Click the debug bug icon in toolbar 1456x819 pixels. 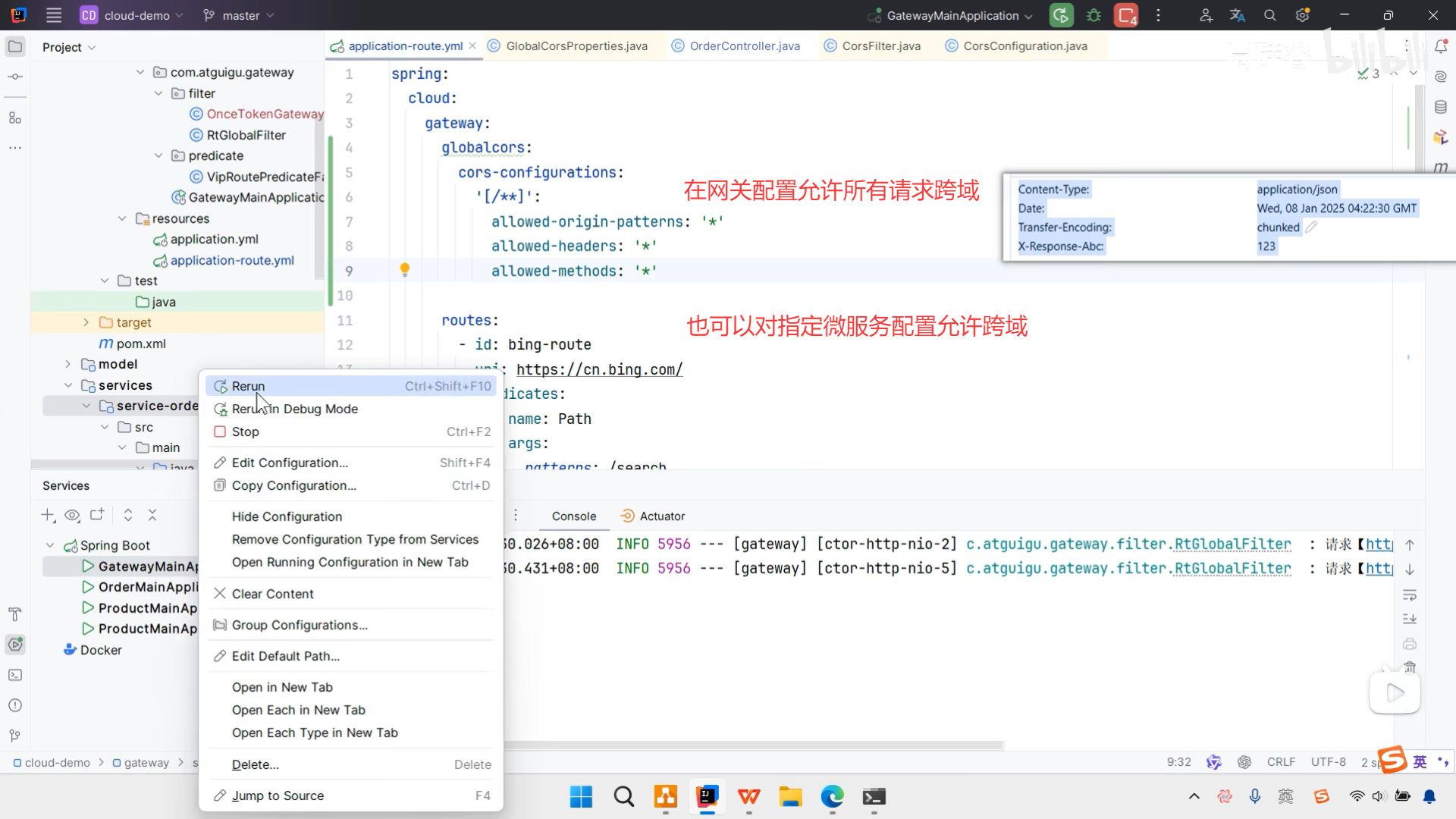tap(1094, 15)
